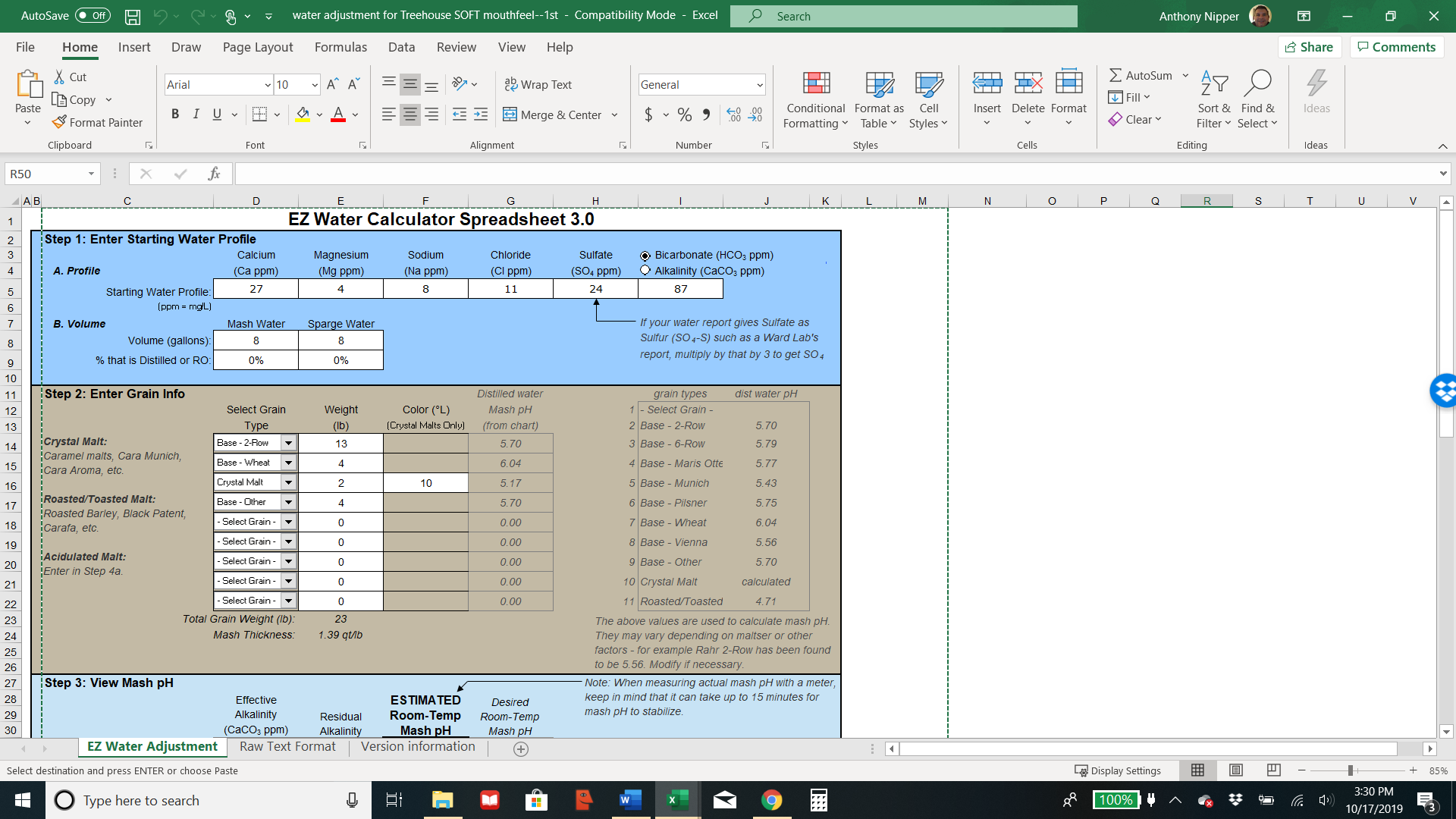This screenshot has width=1456, height=819.
Task: Click the Format Painter brush icon
Action: (59, 122)
